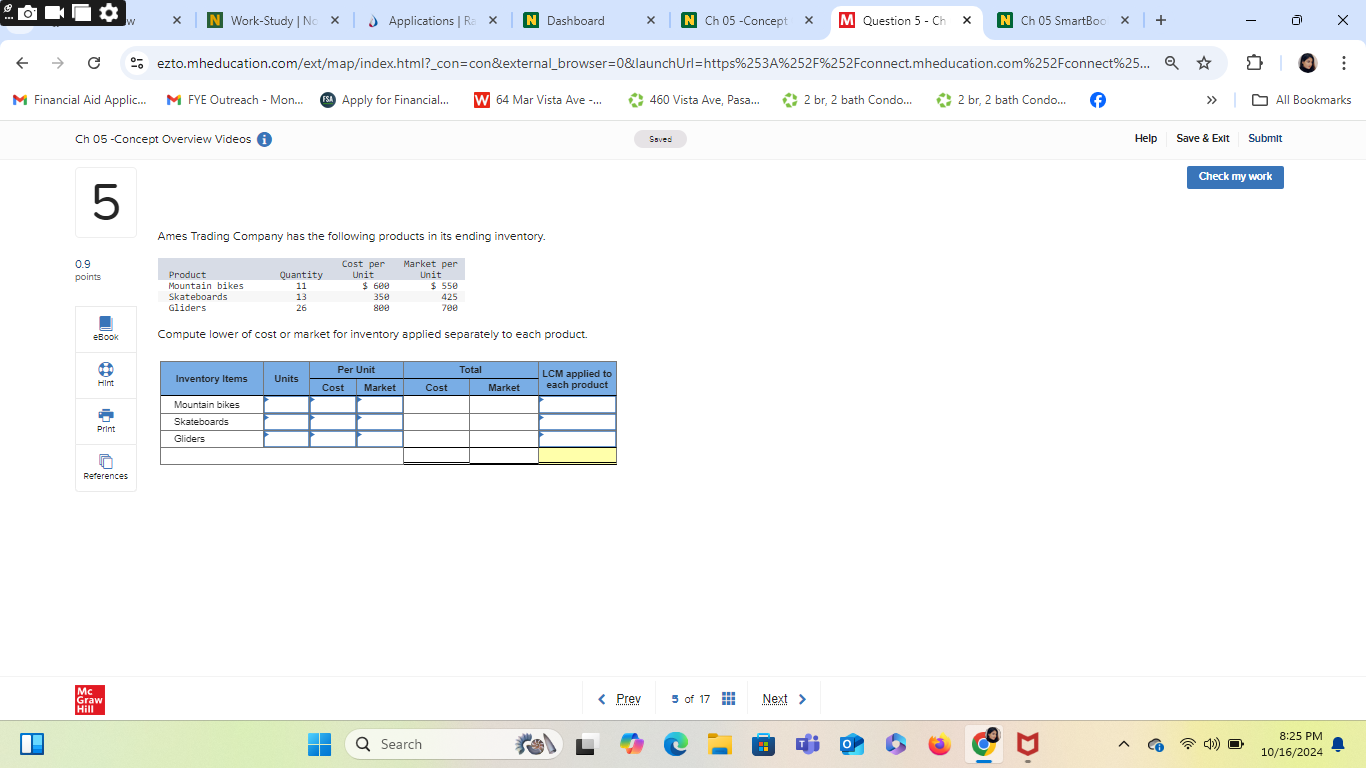Click the LCM cell for Skateboards
This screenshot has width=1366, height=768.
tap(577, 422)
